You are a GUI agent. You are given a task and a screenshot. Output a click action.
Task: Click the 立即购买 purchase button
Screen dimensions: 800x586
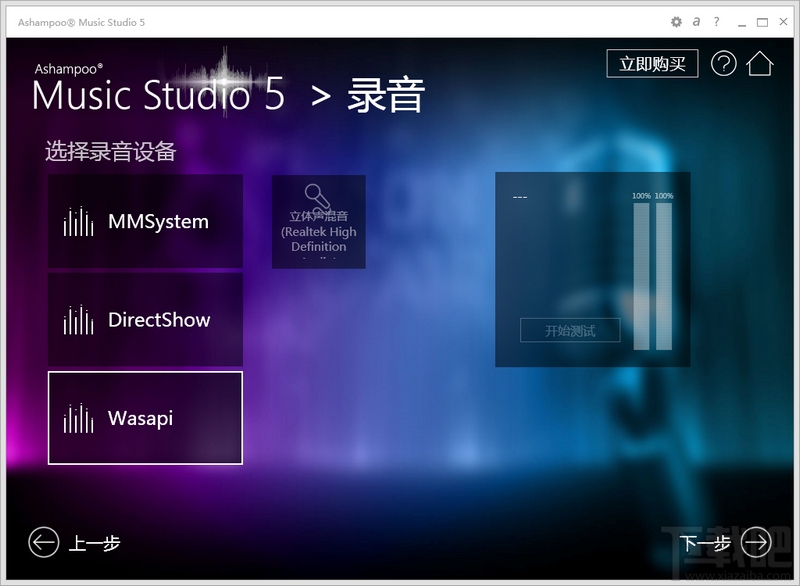pos(652,63)
